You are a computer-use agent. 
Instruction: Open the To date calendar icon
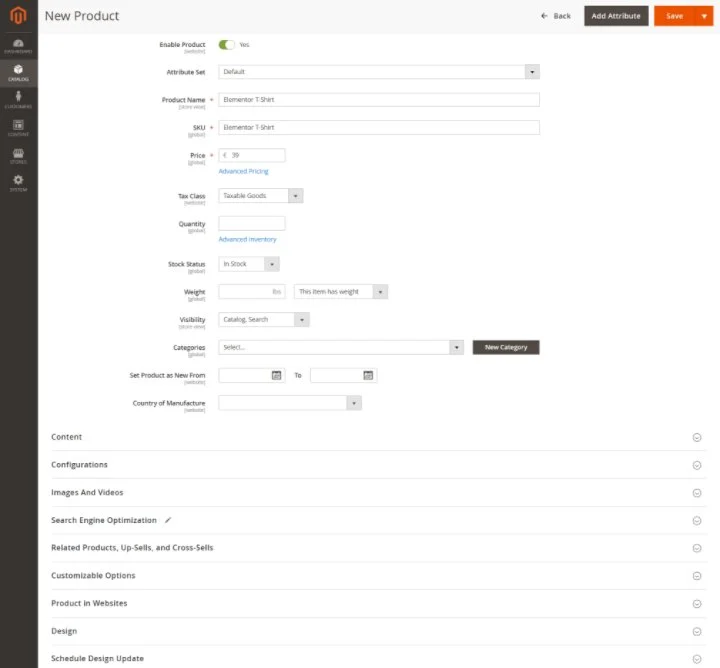click(368, 376)
